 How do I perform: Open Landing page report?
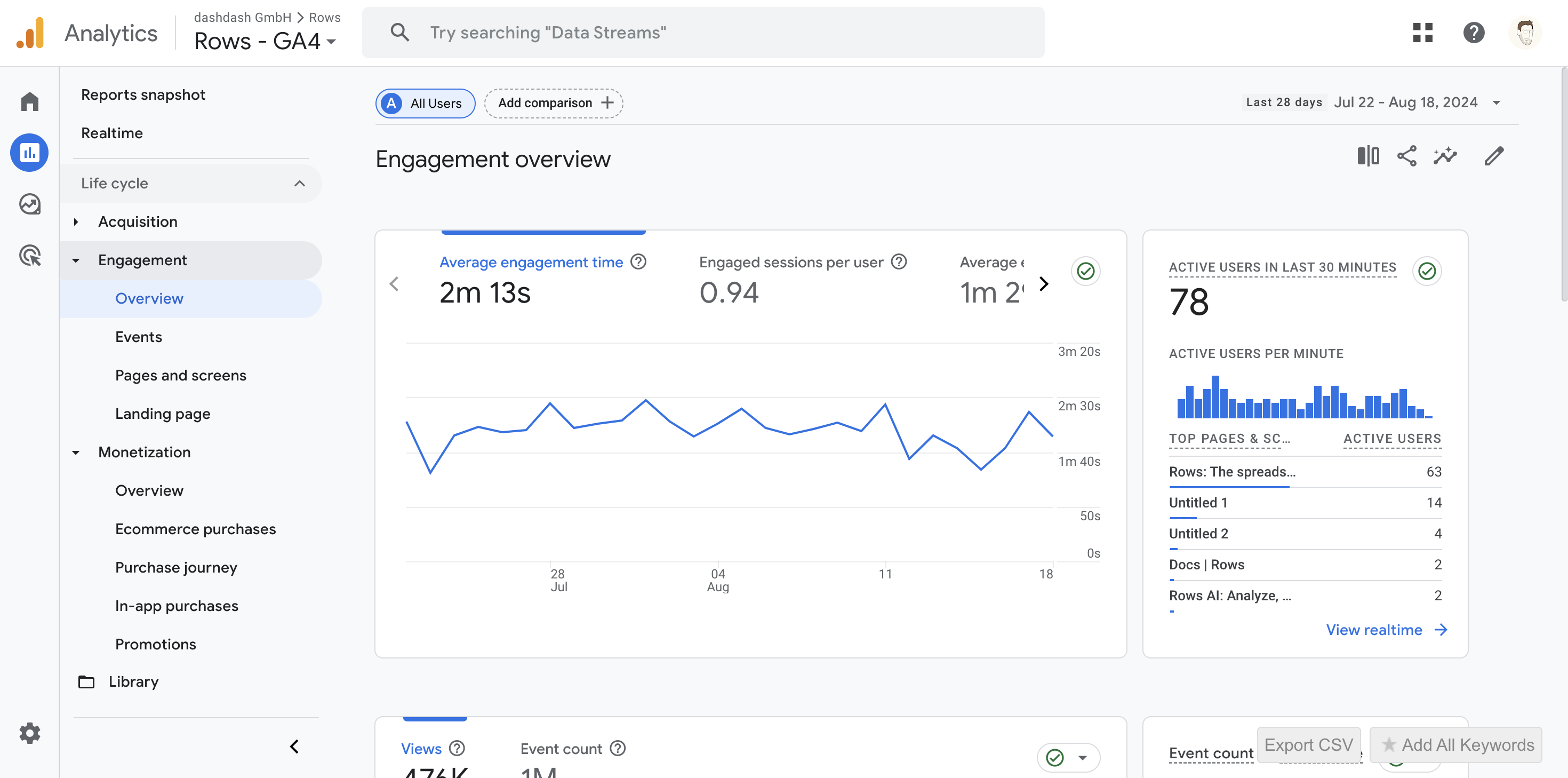point(163,414)
